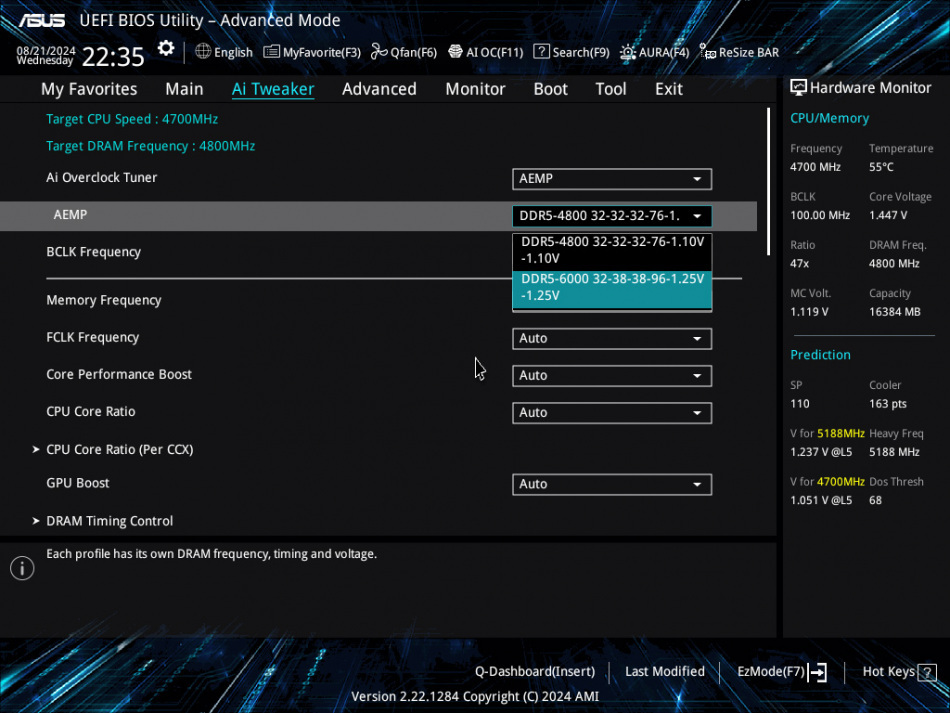The image size is (950, 713).
Task: Click Last Modified button
Action: 664,672
